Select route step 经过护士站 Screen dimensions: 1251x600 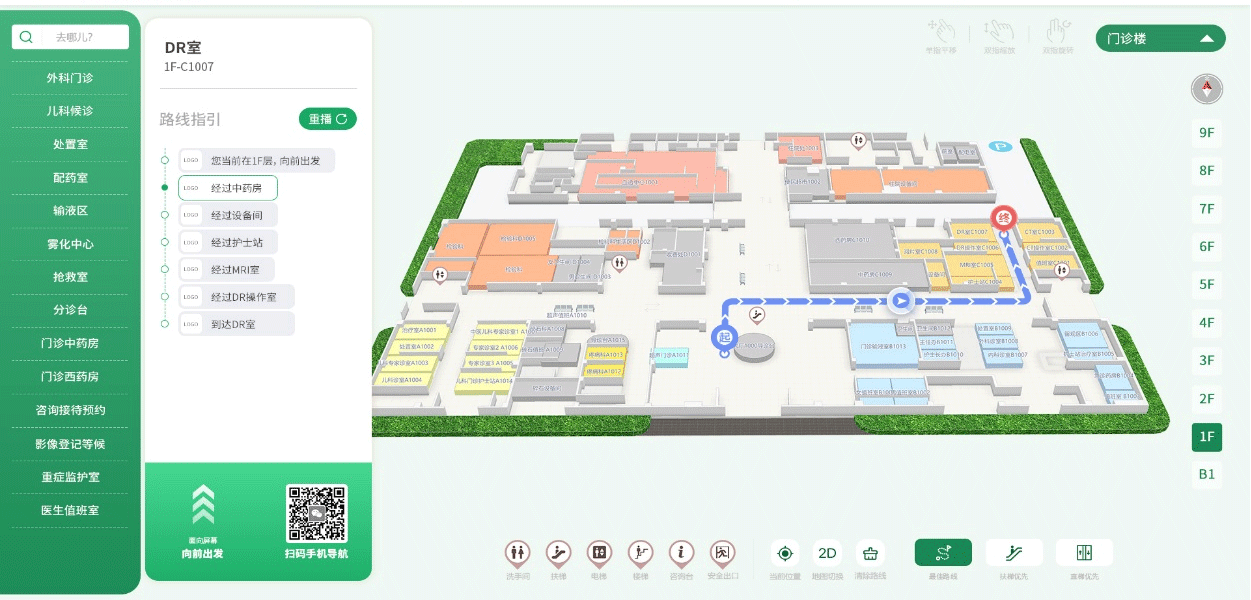(x=243, y=242)
